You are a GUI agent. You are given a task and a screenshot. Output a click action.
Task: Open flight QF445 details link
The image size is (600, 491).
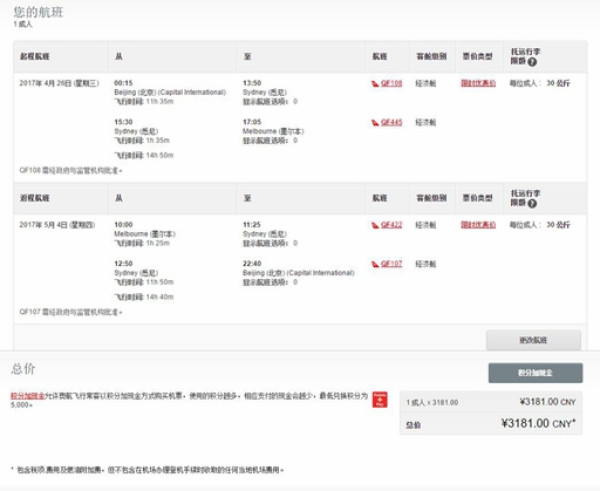(391, 122)
